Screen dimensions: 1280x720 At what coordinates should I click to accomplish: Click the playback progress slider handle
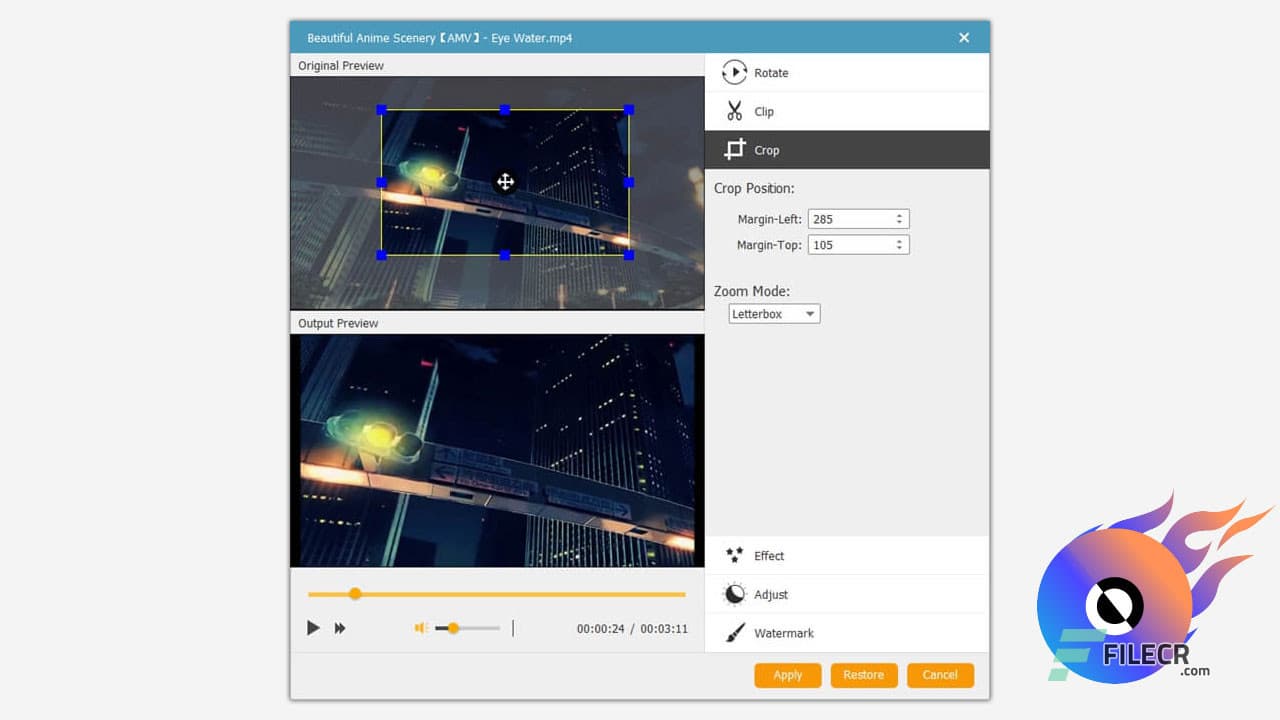[355, 594]
